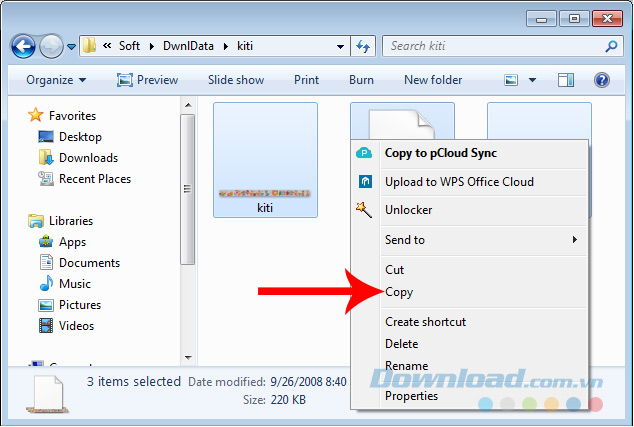Choose Upload to WPS Office Cloud
Viewport: 634px width, 427px height.
point(469,182)
